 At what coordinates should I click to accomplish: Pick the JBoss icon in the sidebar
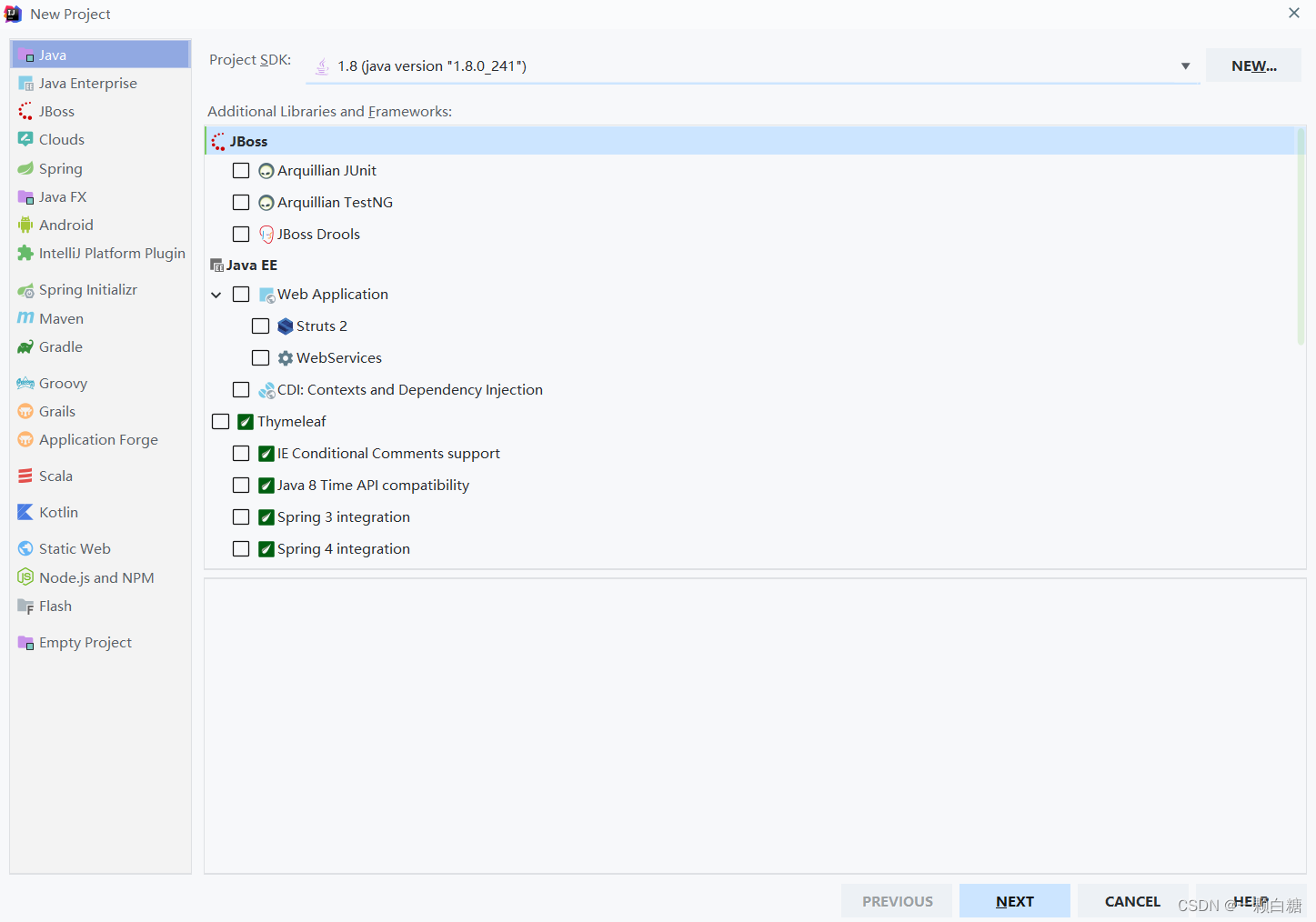pos(25,112)
